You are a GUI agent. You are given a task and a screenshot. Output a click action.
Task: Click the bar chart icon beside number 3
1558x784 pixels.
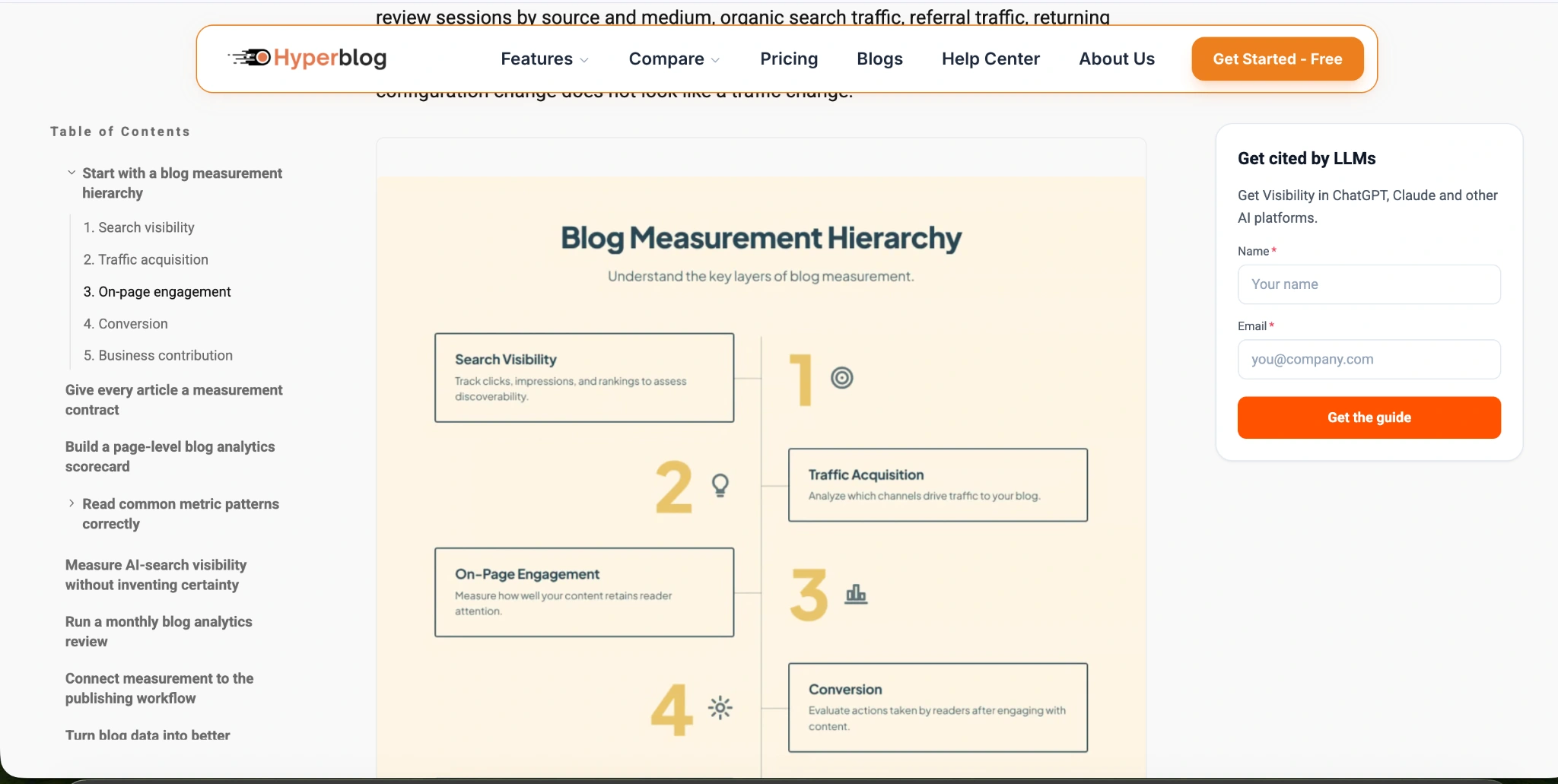(856, 593)
